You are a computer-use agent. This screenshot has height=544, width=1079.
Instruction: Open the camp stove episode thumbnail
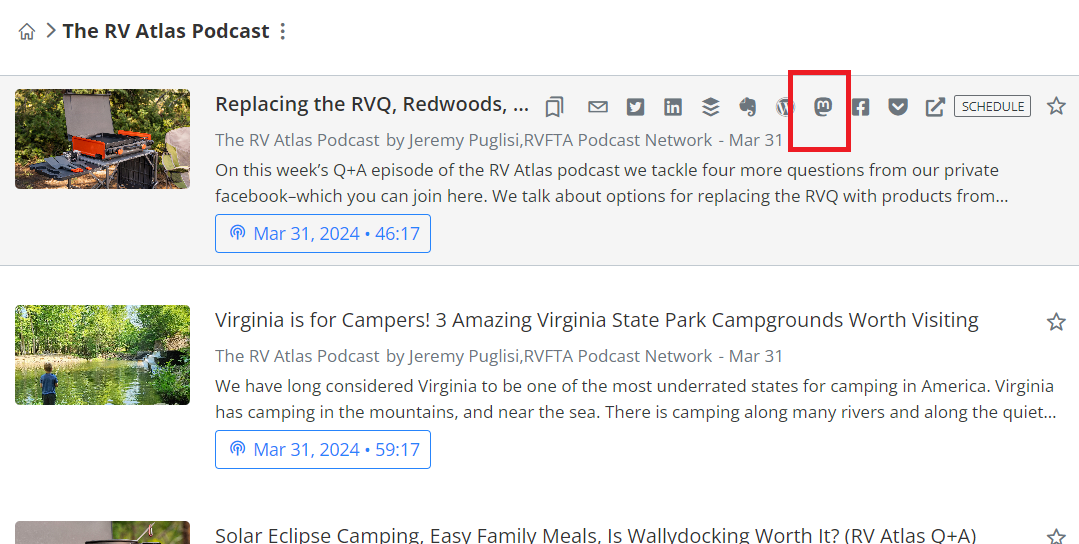tap(103, 138)
